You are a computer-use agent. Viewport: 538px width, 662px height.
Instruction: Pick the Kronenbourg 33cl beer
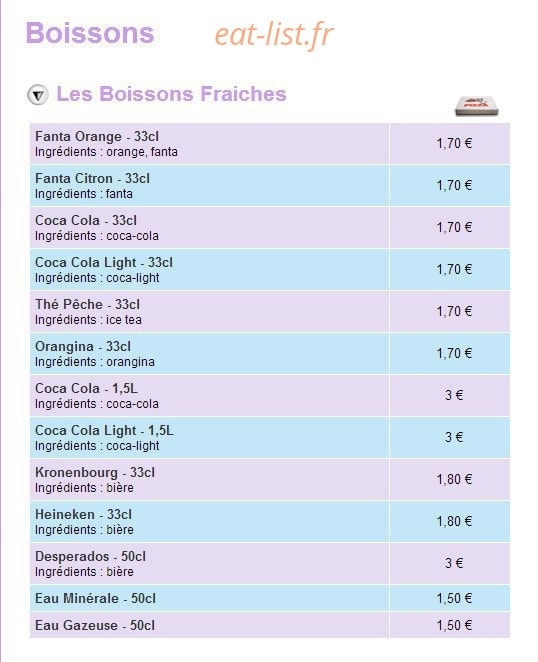tap(269, 480)
